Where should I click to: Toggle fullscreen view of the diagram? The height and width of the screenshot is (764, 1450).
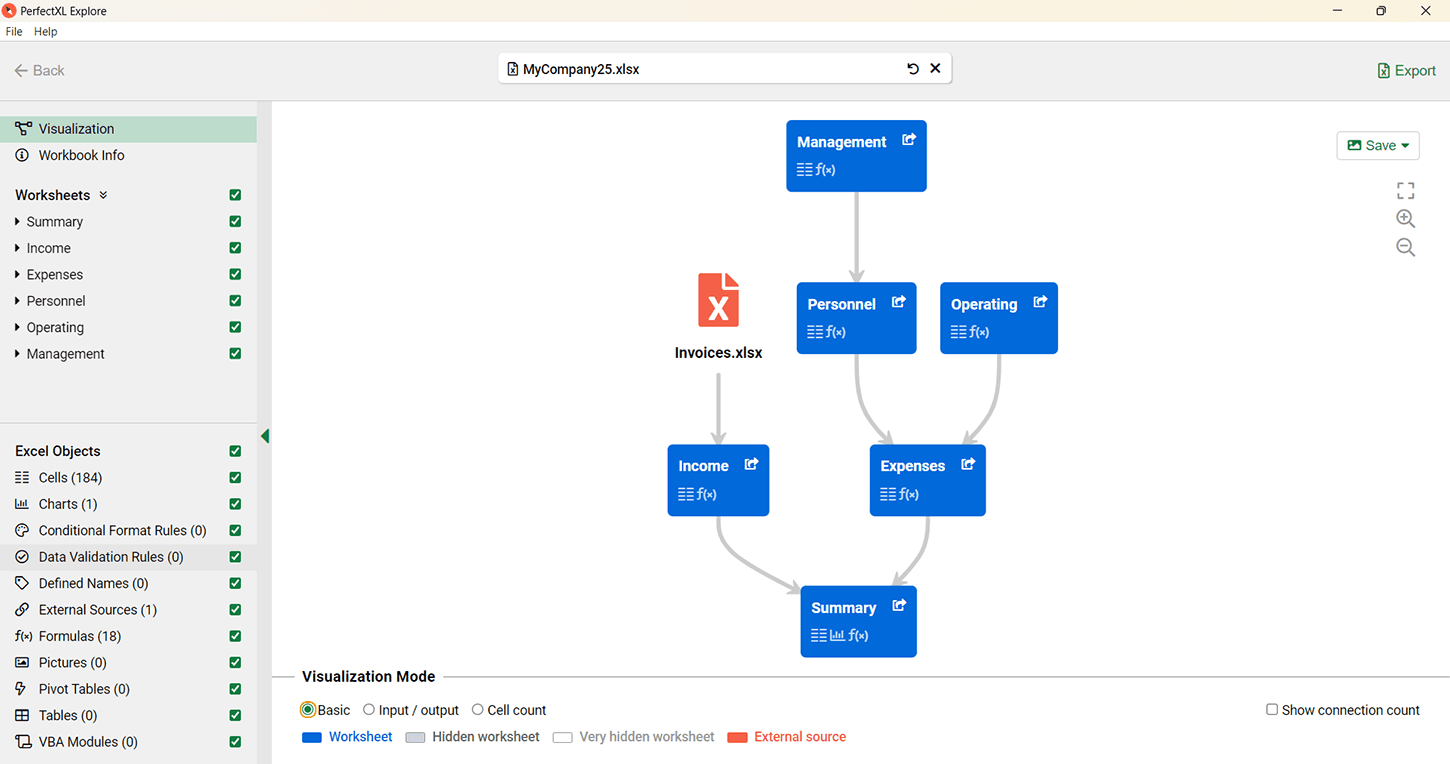coord(1405,191)
